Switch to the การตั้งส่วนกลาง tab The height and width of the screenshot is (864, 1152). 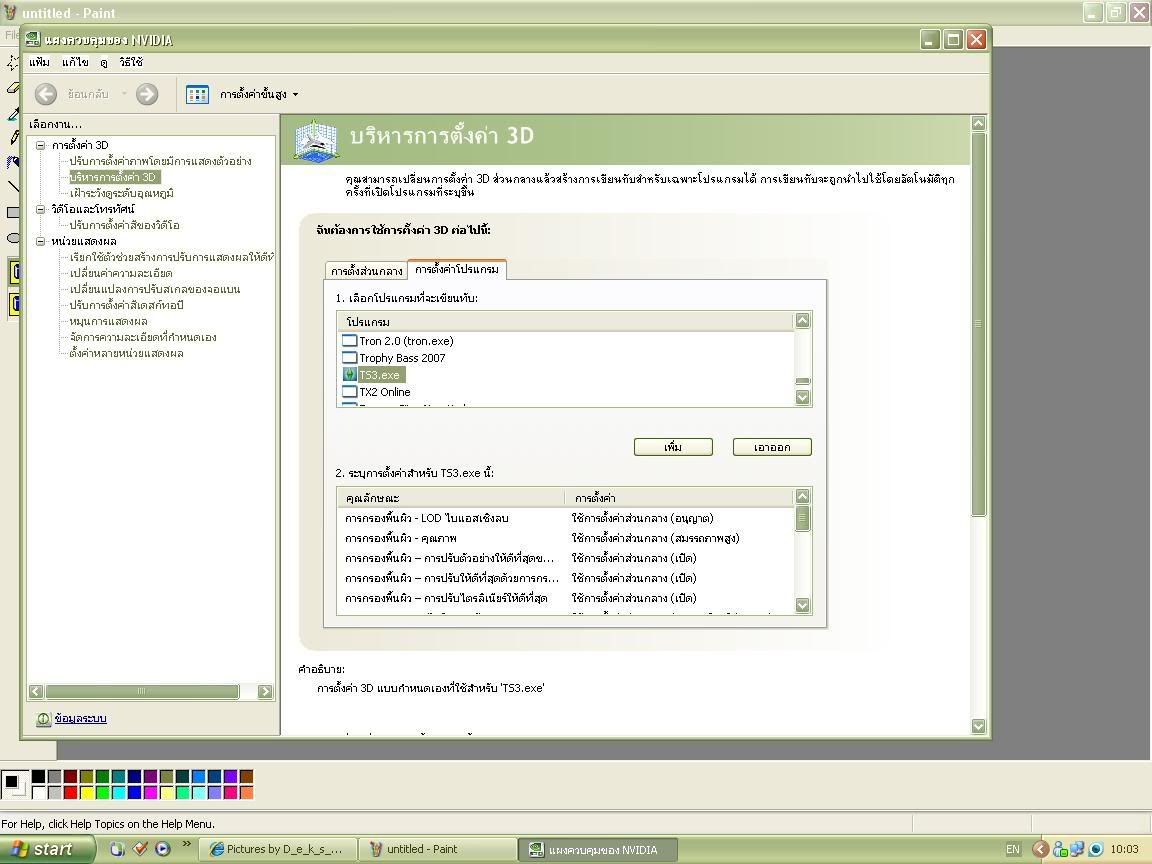[366, 271]
